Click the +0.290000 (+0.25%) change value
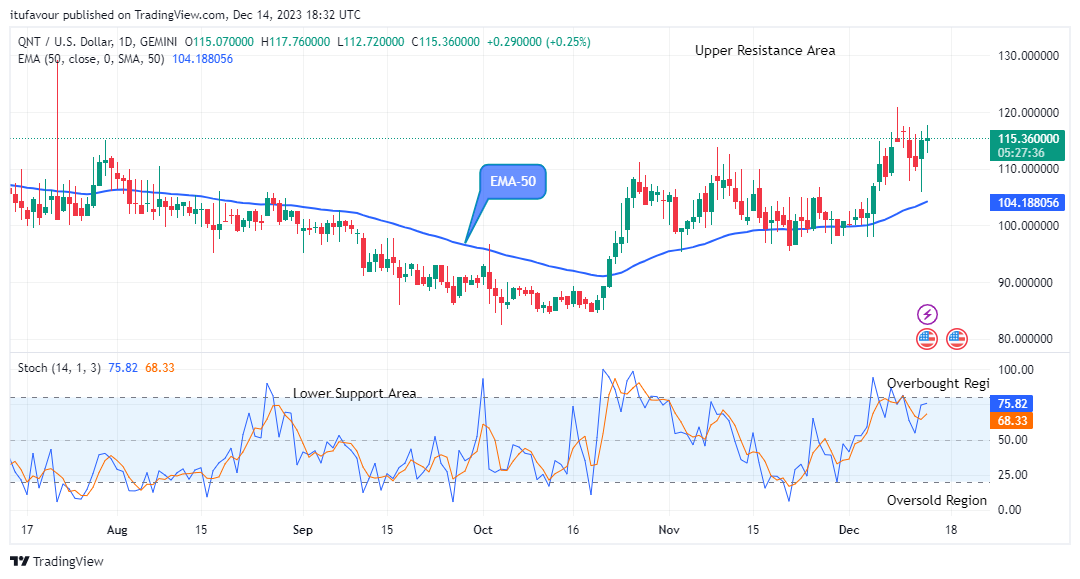 tap(539, 42)
